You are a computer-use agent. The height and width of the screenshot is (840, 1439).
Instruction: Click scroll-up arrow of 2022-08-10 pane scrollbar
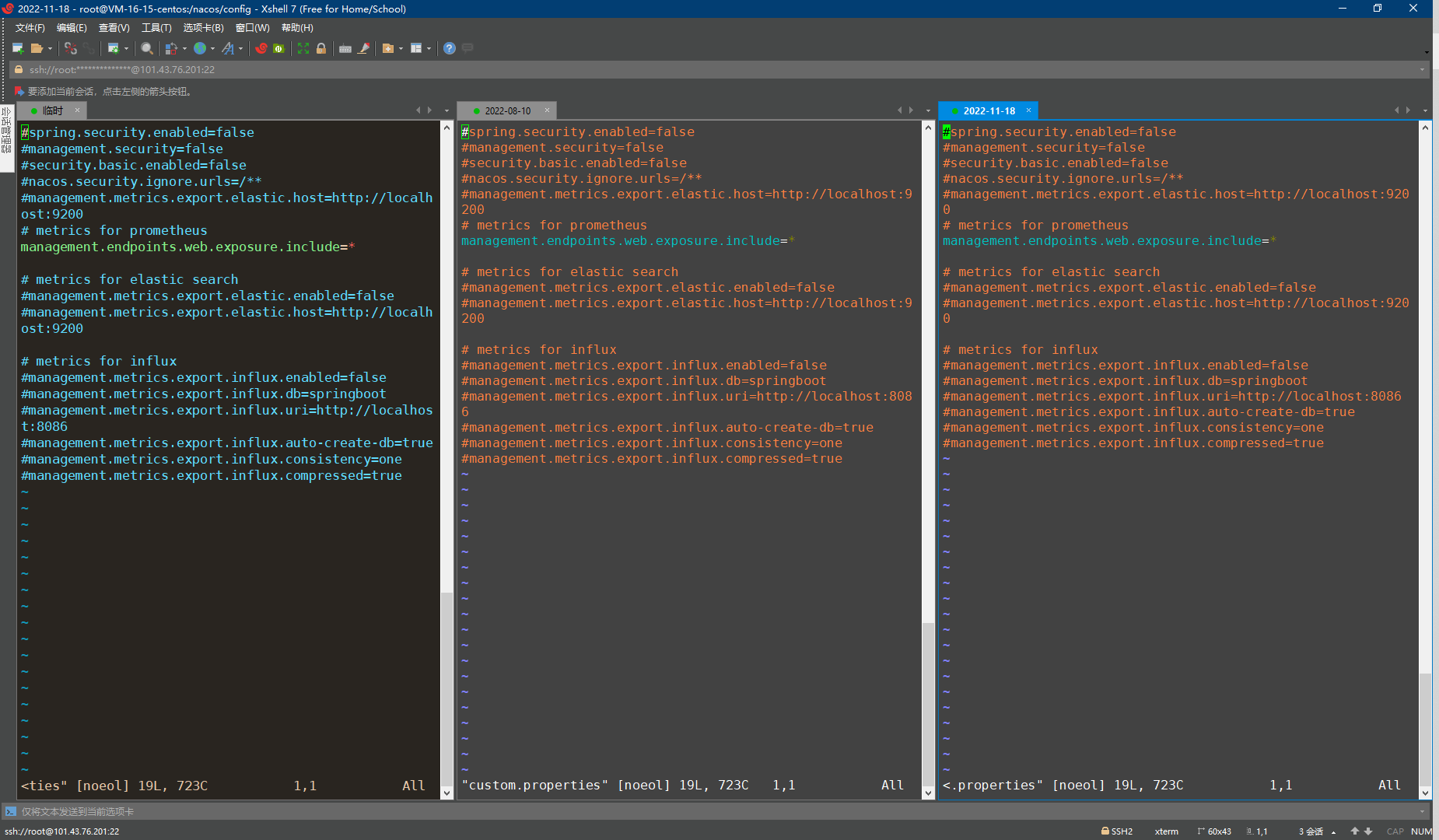928,127
